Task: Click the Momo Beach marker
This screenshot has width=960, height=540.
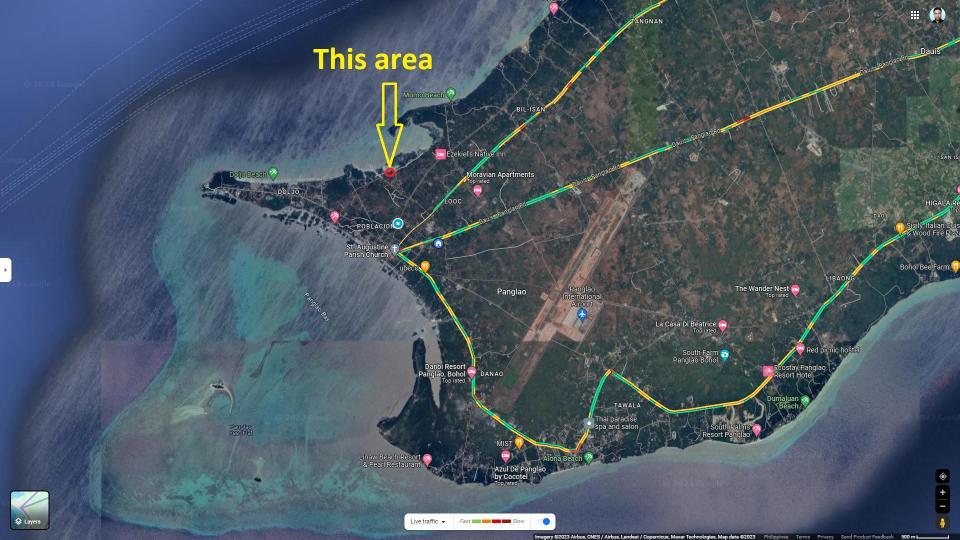Action: (450, 93)
